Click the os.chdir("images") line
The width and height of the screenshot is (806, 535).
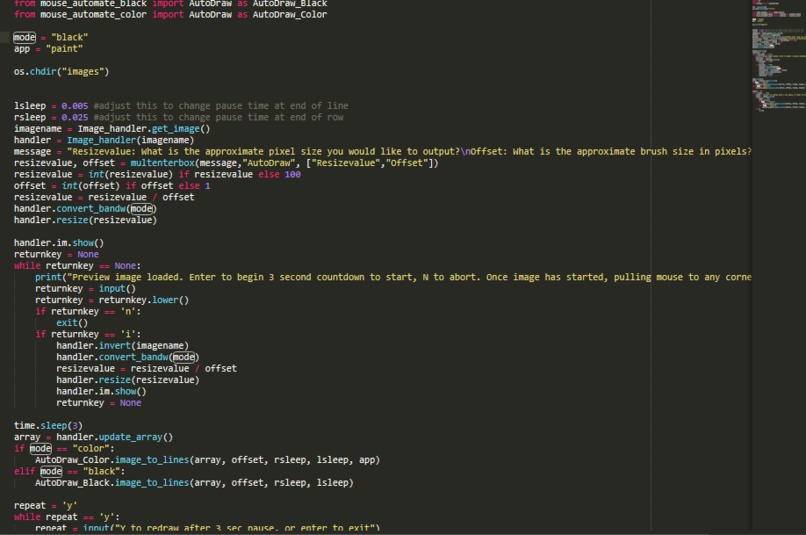tap(61, 71)
